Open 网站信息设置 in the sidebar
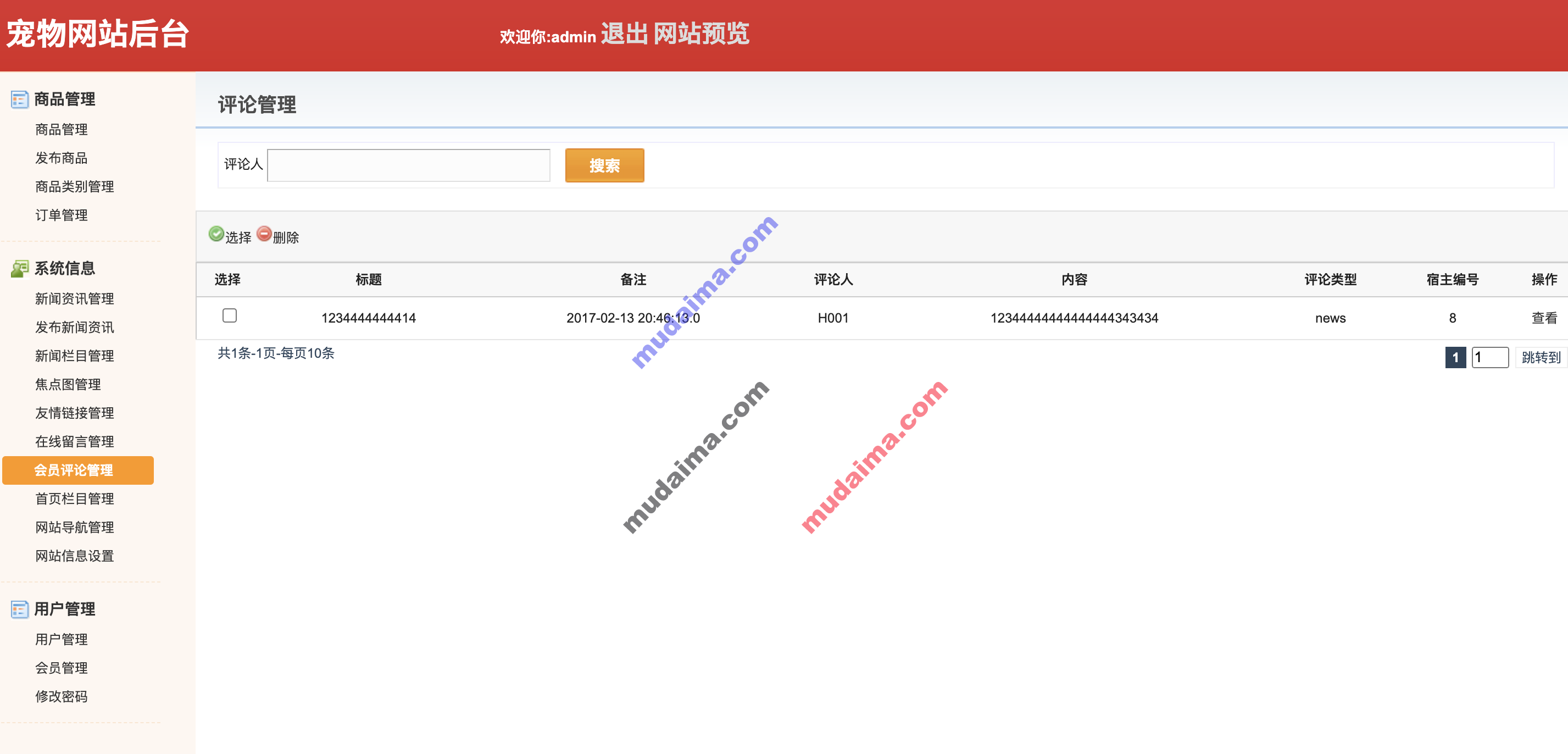The height and width of the screenshot is (754, 1568). click(75, 557)
